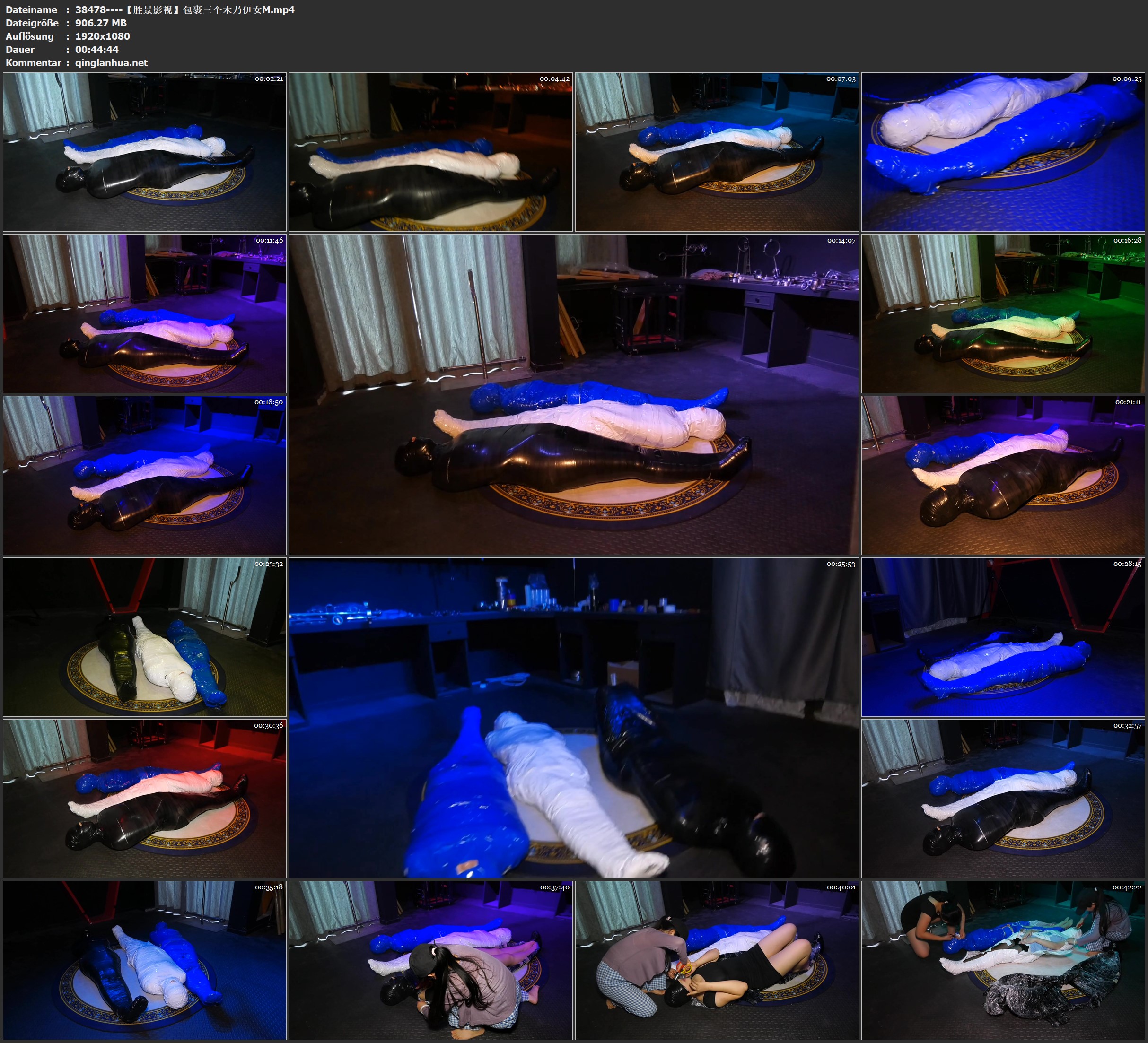Select the large frame at 00:25:53

point(573,717)
